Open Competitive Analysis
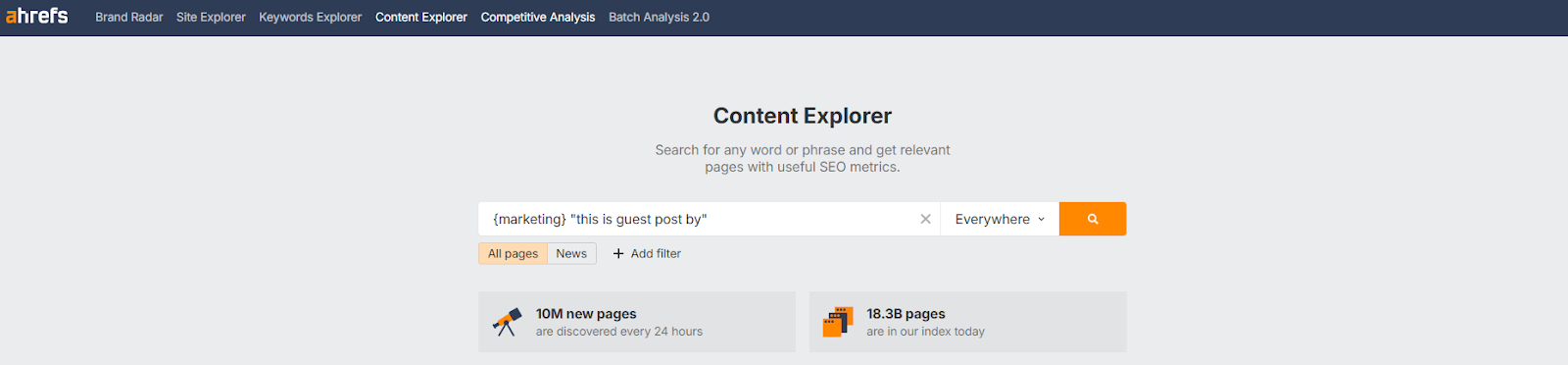 (538, 17)
